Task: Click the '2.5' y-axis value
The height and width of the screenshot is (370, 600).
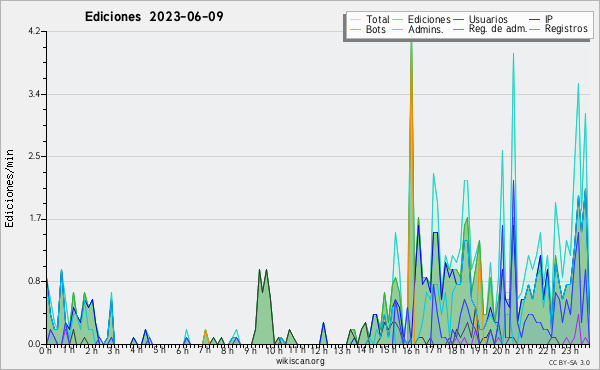Action: click(x=34, y=156)
